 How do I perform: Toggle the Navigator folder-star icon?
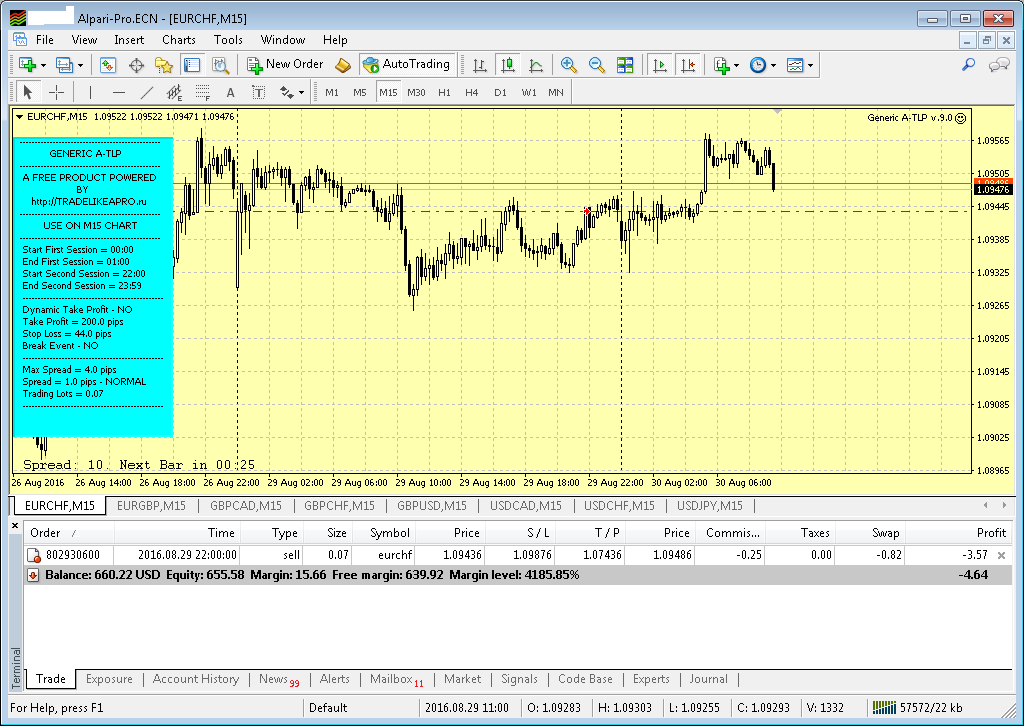tap(163, 65)
